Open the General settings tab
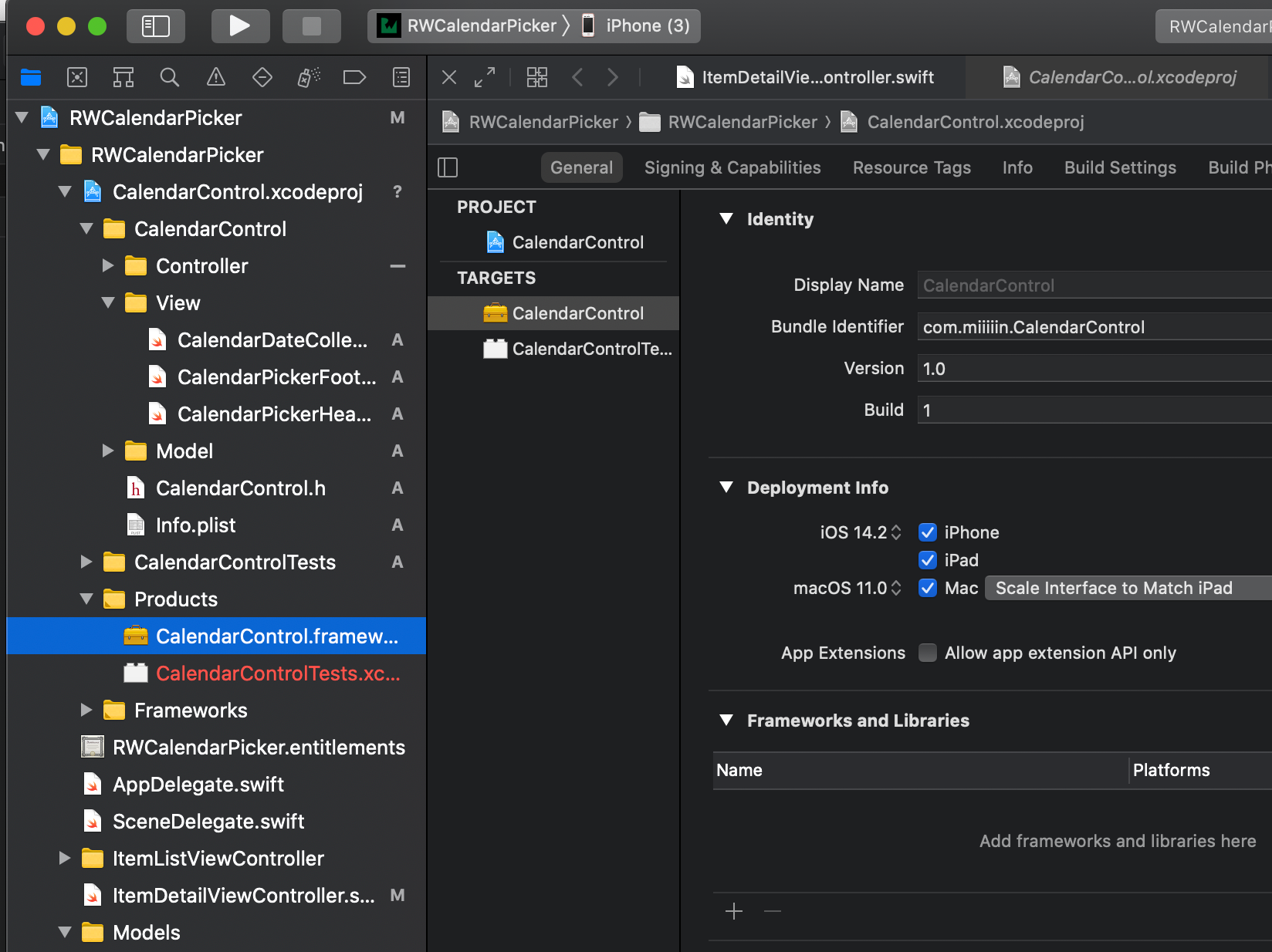The width and height of the screenshot is (1272, 952). point(582,167)
